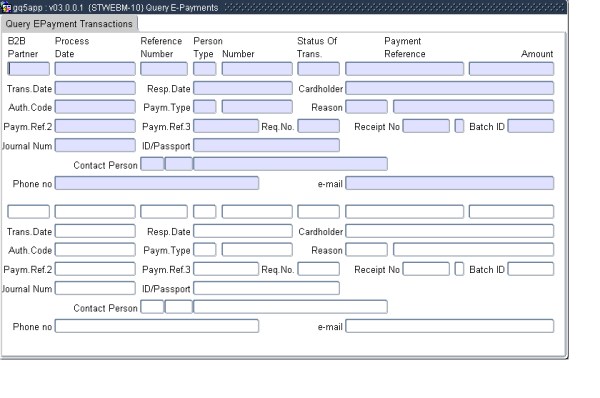Viewport: 600px width, 398px height.
Task: Focus the Process Date field in first record
Action: tap(95, 69)
